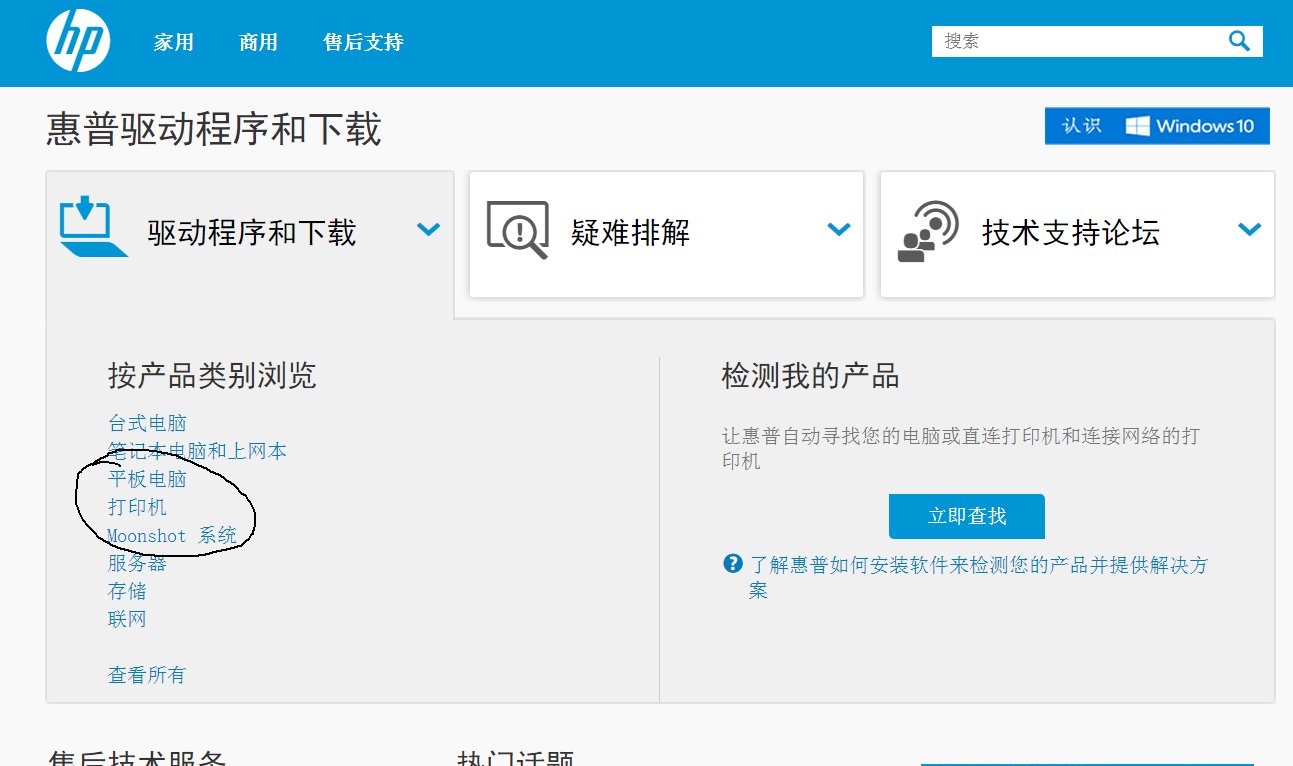The height and width of the screenshot is (766, 1293).
Task: Click the HP logo
Action: 78,40
